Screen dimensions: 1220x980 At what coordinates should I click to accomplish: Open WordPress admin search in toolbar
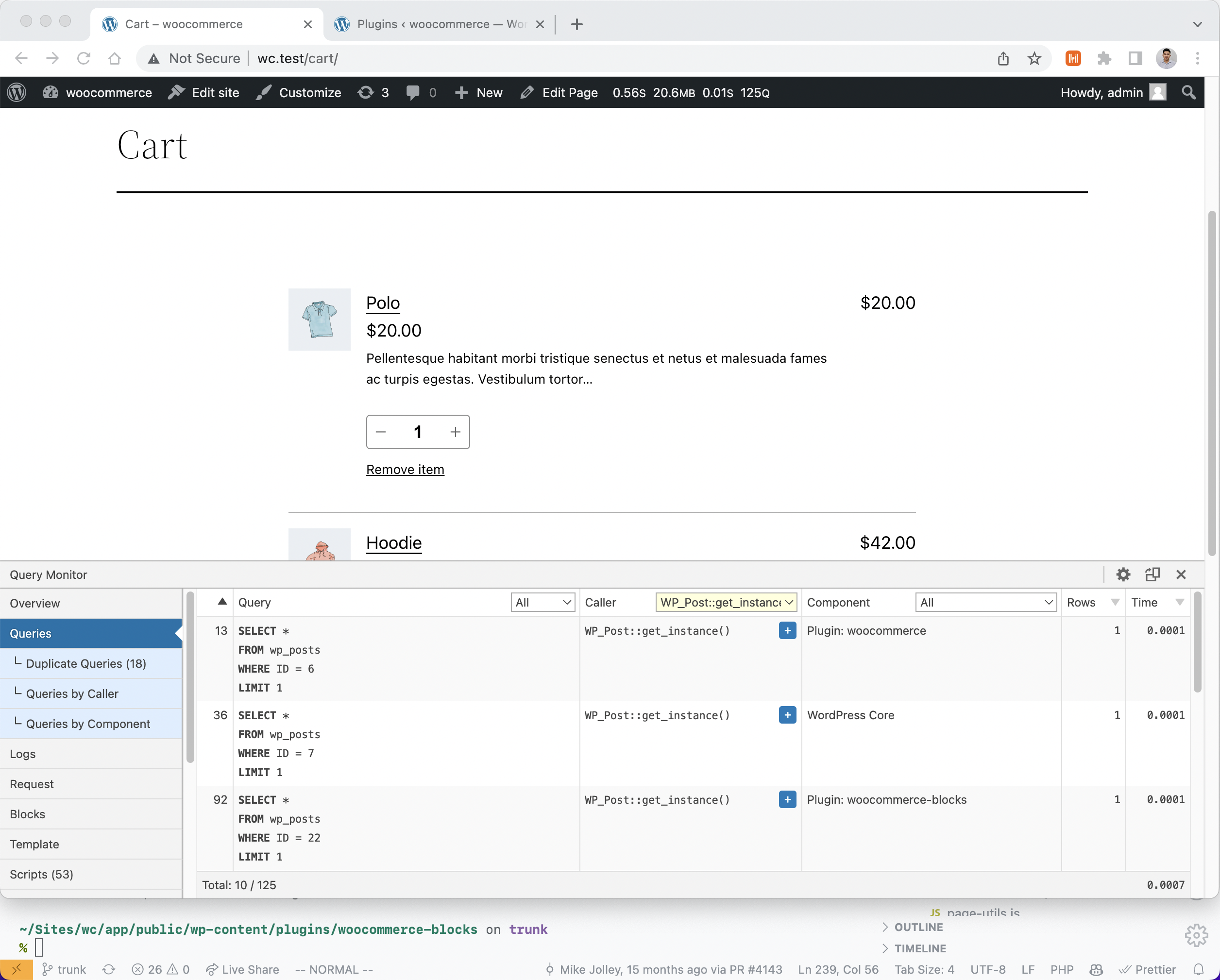coord(1188,92)
